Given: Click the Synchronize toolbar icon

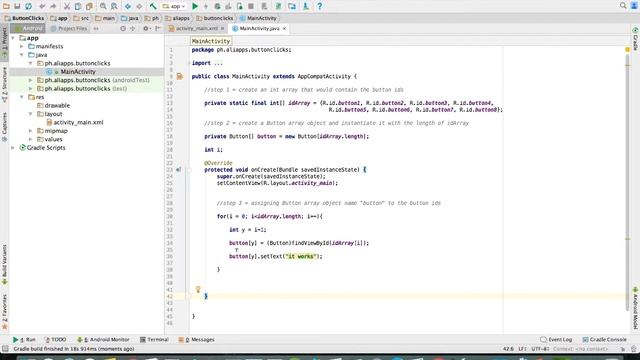Looking at the screenshot, I should [29, 6].
